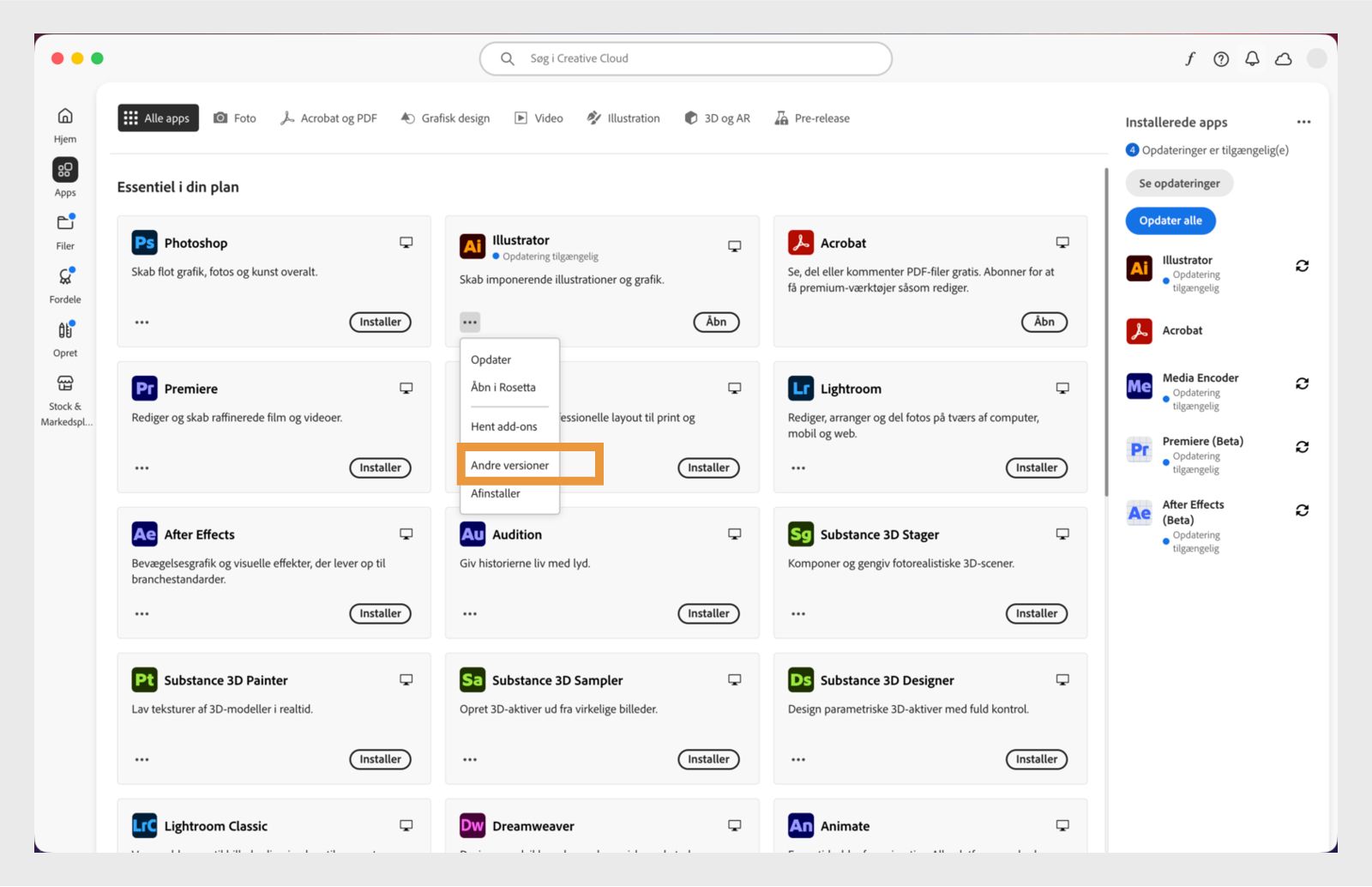This screenshot has width=1372, height=887.
Task: Toggle Illustrator card more-options menu
Action: (470, 323)
